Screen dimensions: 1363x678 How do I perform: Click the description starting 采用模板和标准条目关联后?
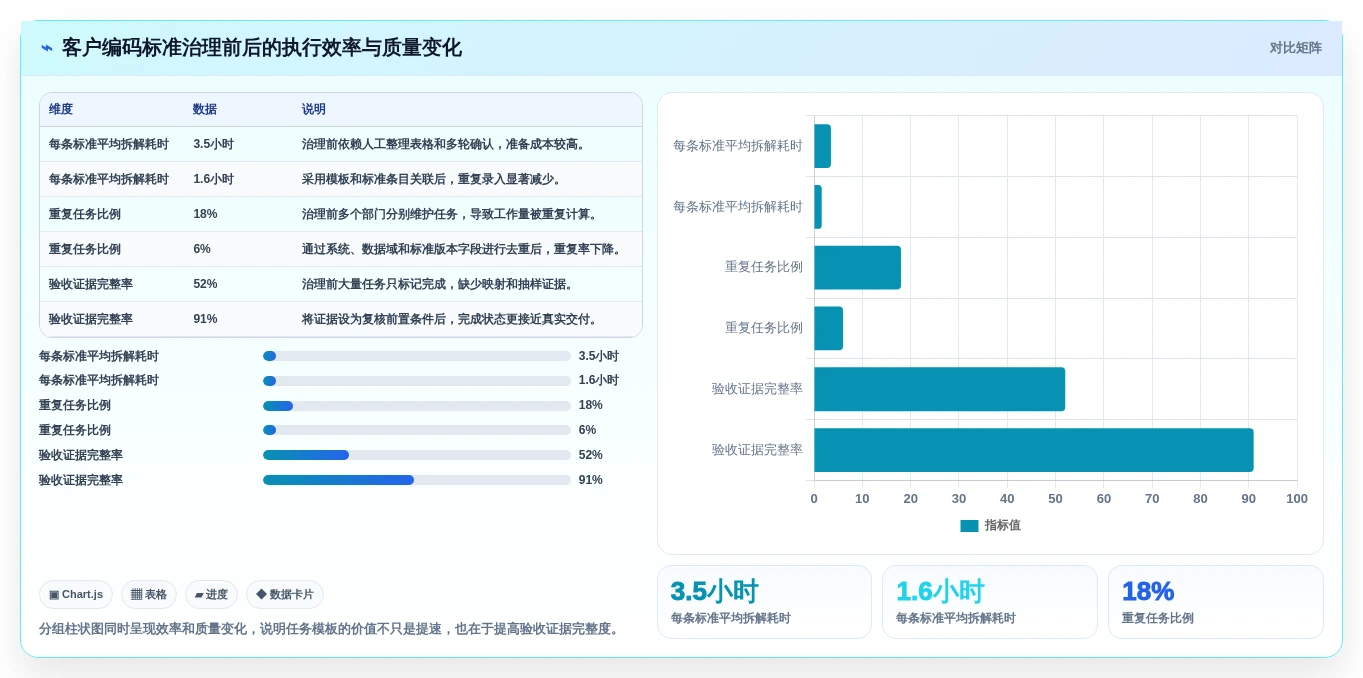click(x=433, y=179)
